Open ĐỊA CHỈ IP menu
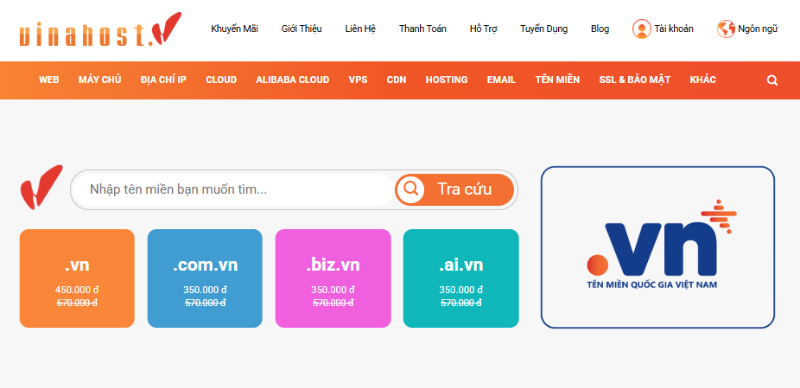Screen dimensions: 800x388 [164, 80]
